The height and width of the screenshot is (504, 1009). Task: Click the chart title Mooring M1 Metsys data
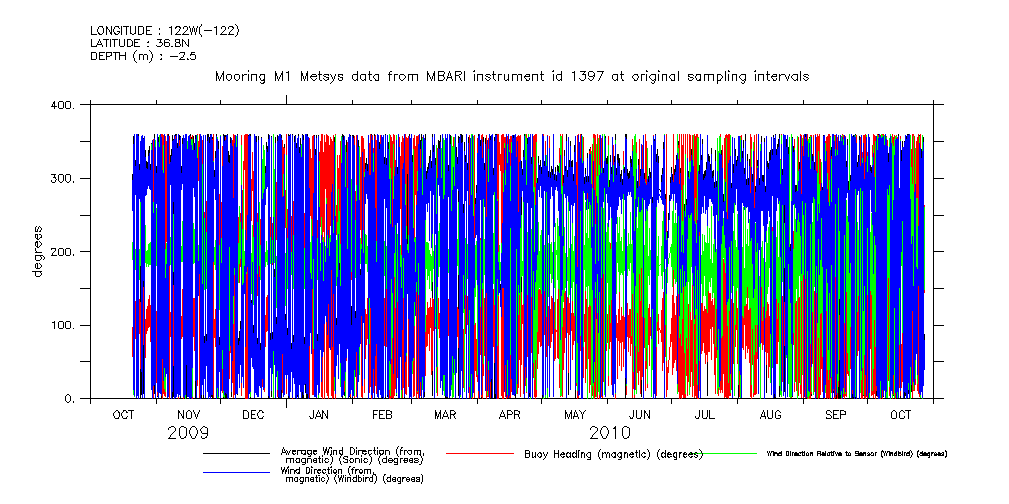click(512, 76)
